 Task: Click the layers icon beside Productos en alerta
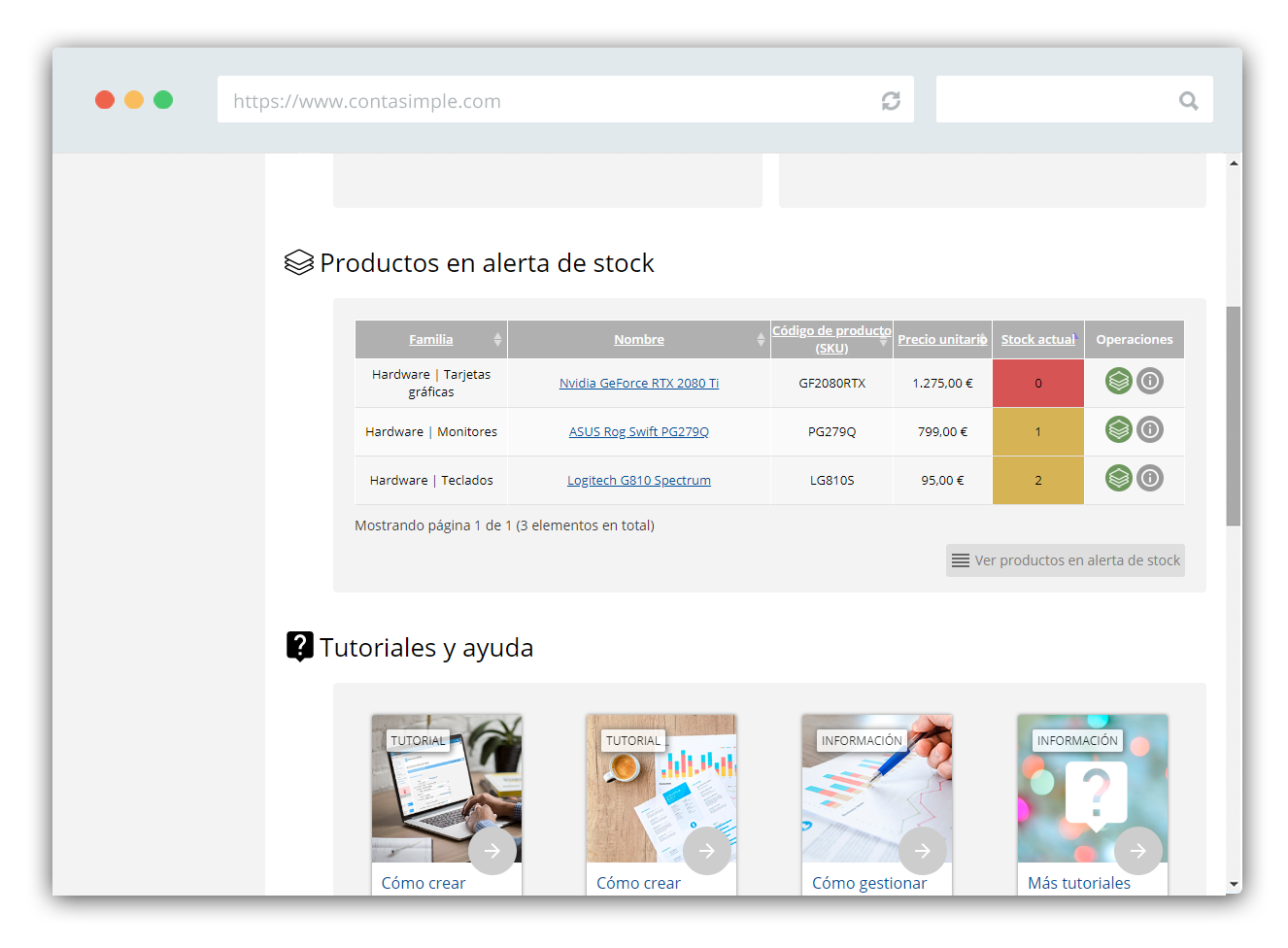coord(299,263)
